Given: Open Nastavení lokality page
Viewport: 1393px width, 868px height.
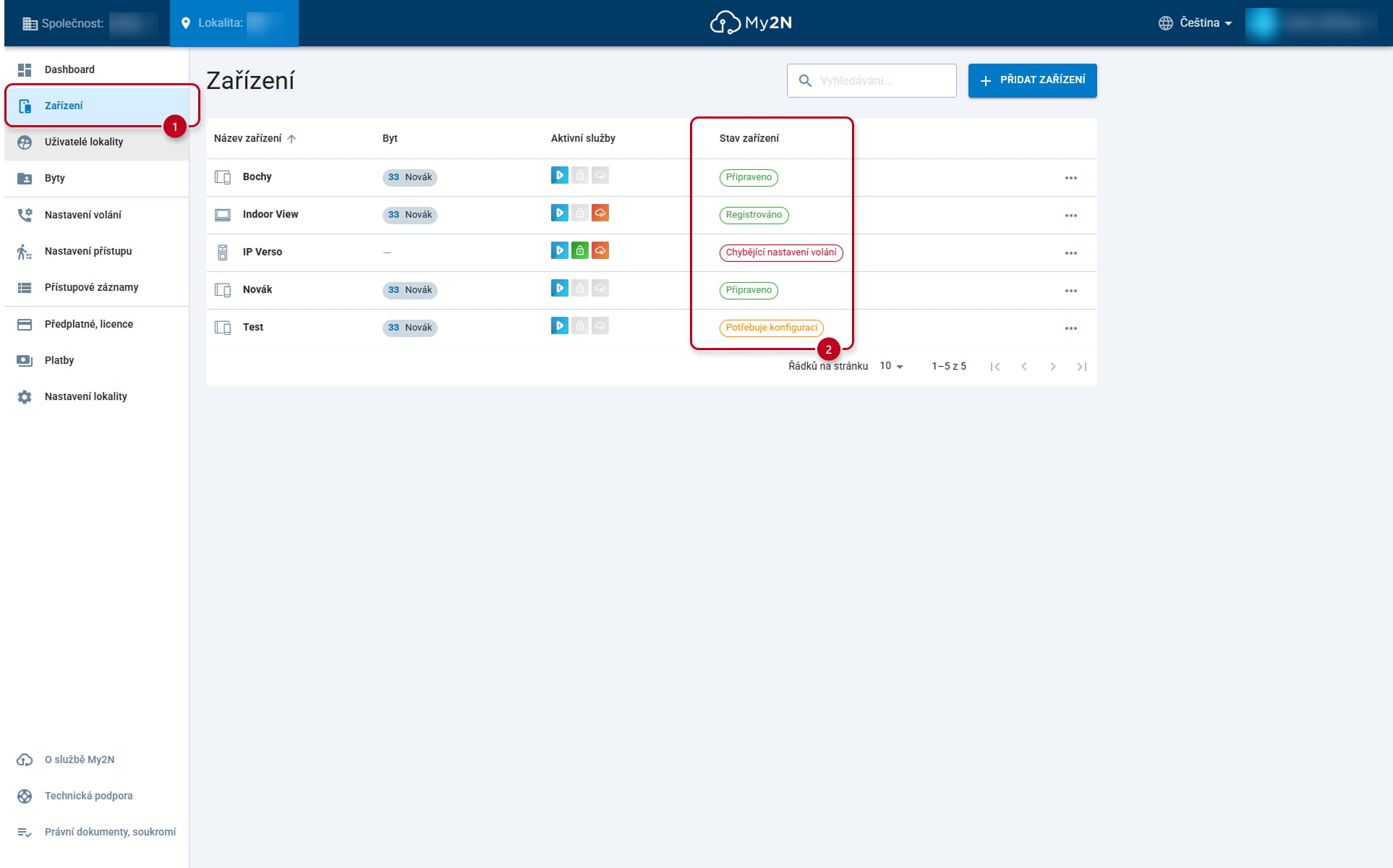Looking at the screenshot, I should tap(96, 396).
